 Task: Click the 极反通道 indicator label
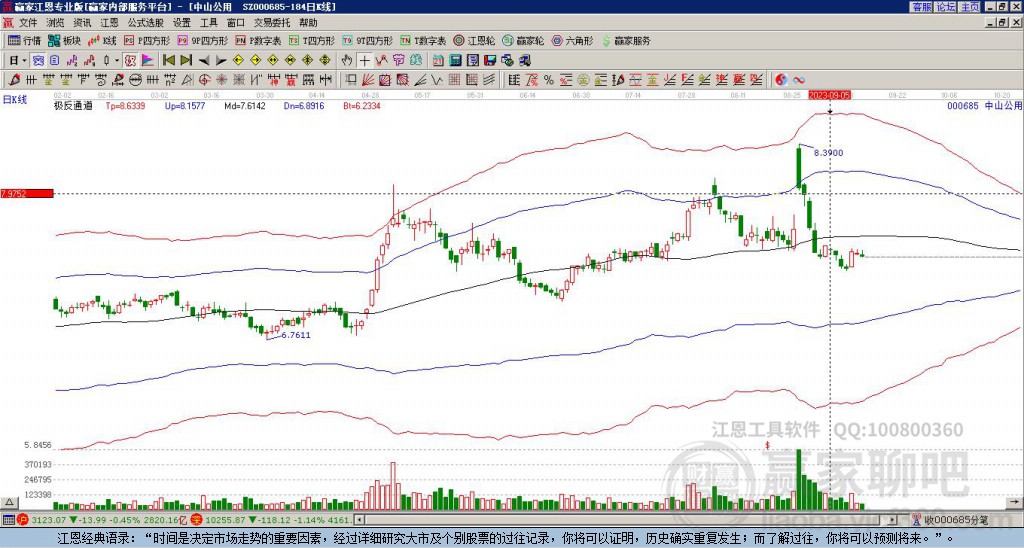tap(72, 106)
